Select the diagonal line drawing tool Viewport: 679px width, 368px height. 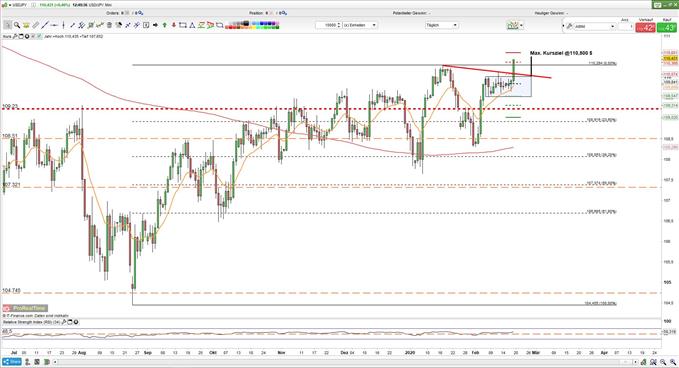45,25
